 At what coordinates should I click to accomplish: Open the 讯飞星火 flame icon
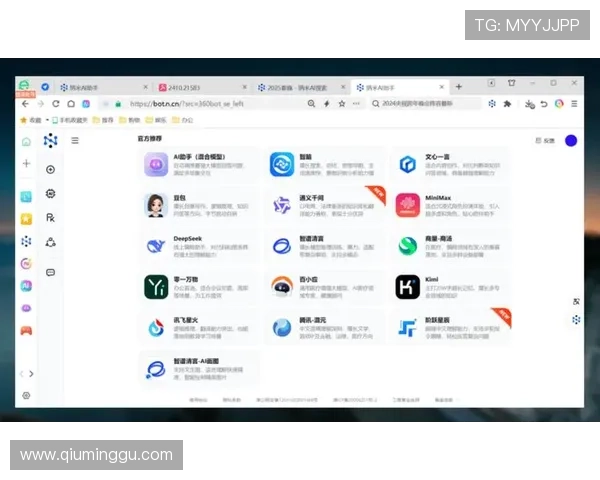pyautogui.click(x=156, y=328)
